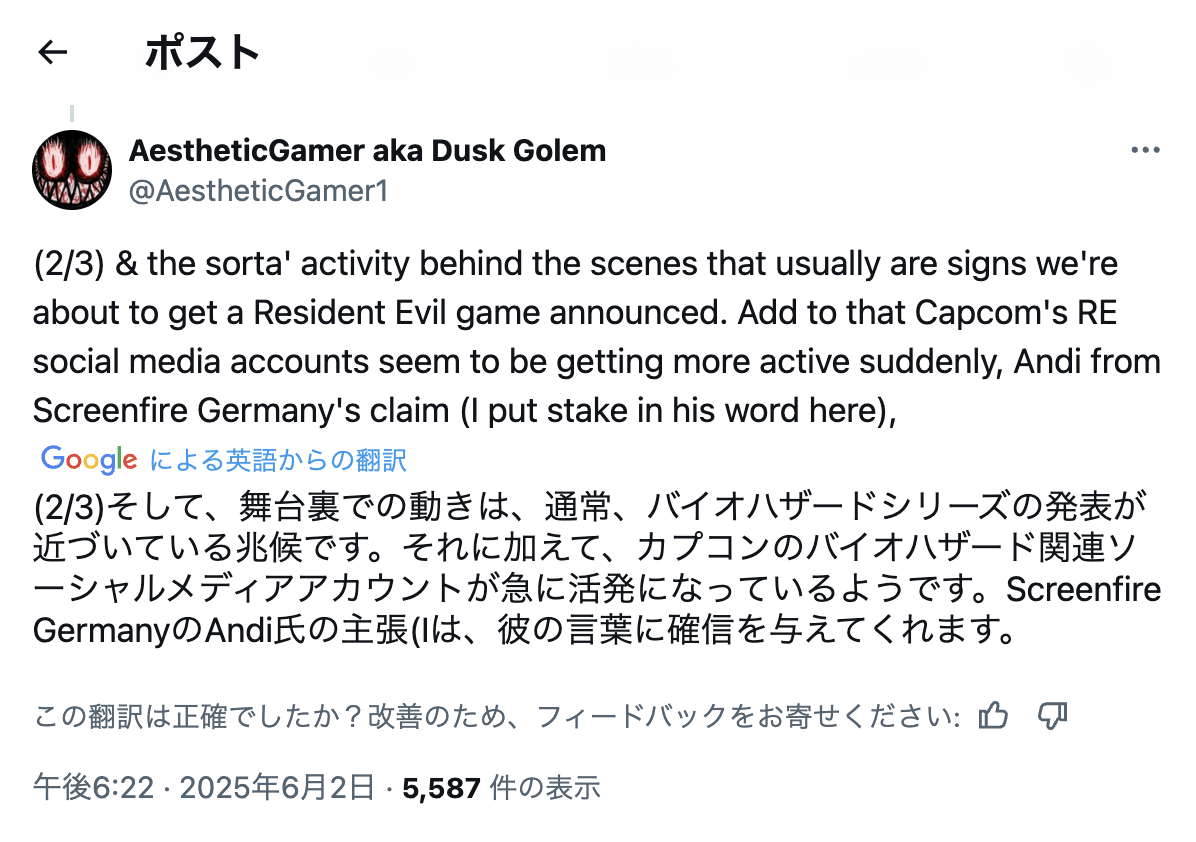
Task: Click the ポスト page heading
Action: pos(202,52)
